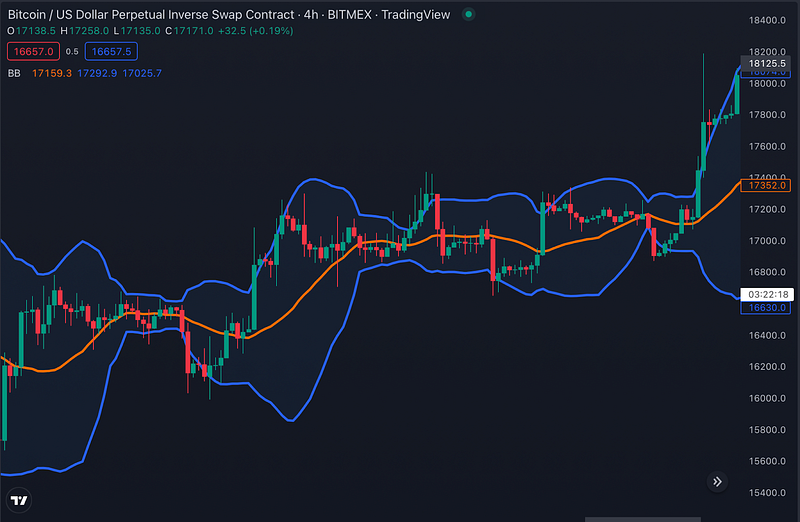The image size is (800, 522).
Task: Click the 18400.0 price axis label
Action: click(x=767, y=20)
